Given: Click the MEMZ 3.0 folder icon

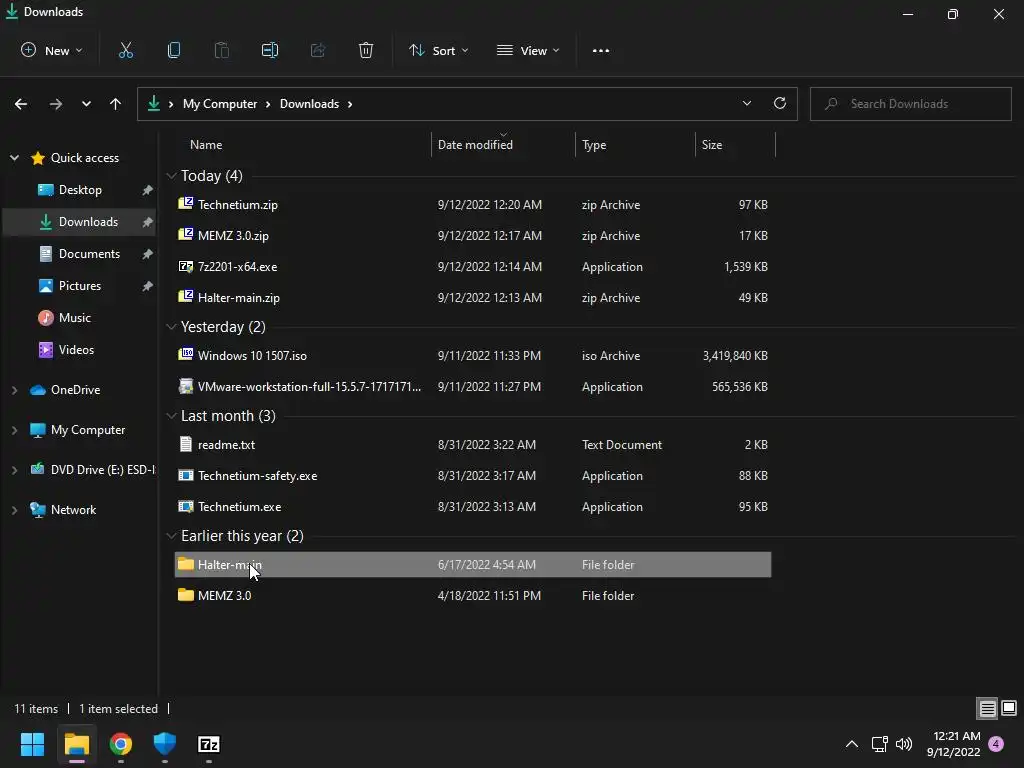Looking at the screenshot, I should pyautogui.click(x=185, y=595).
